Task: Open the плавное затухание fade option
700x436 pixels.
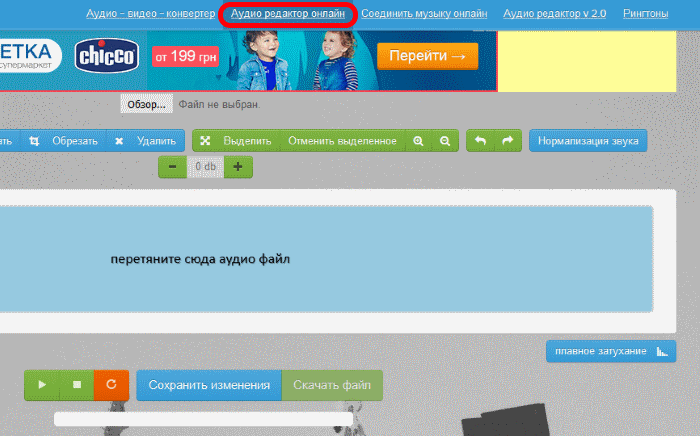Action: click(610, 352)
